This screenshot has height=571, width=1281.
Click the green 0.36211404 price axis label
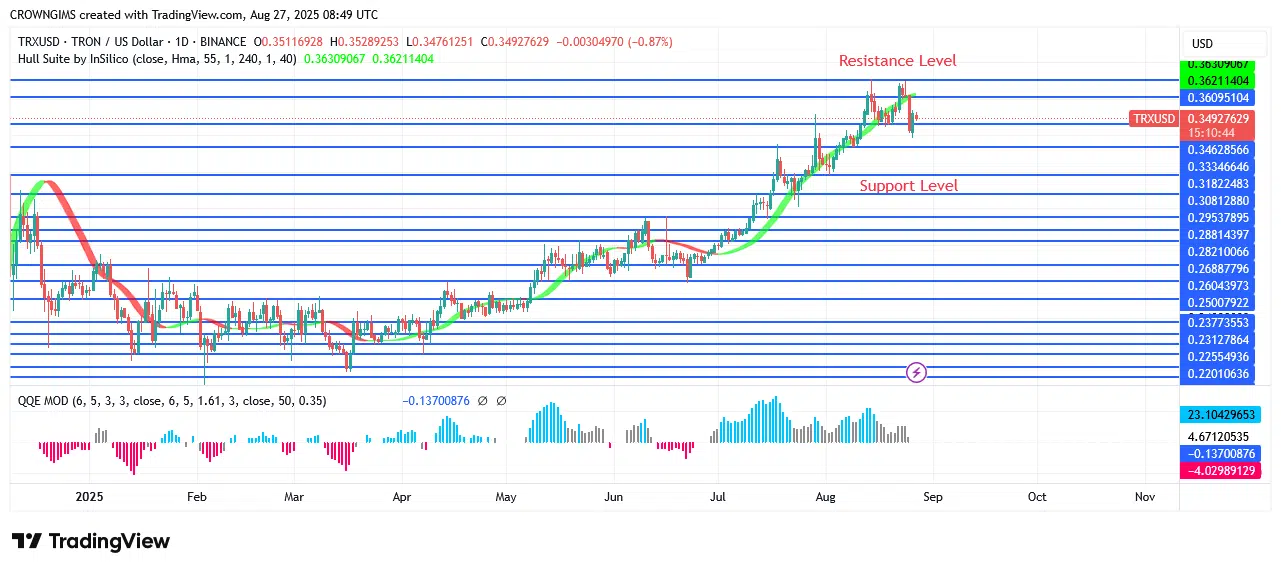click(1217, 80)
